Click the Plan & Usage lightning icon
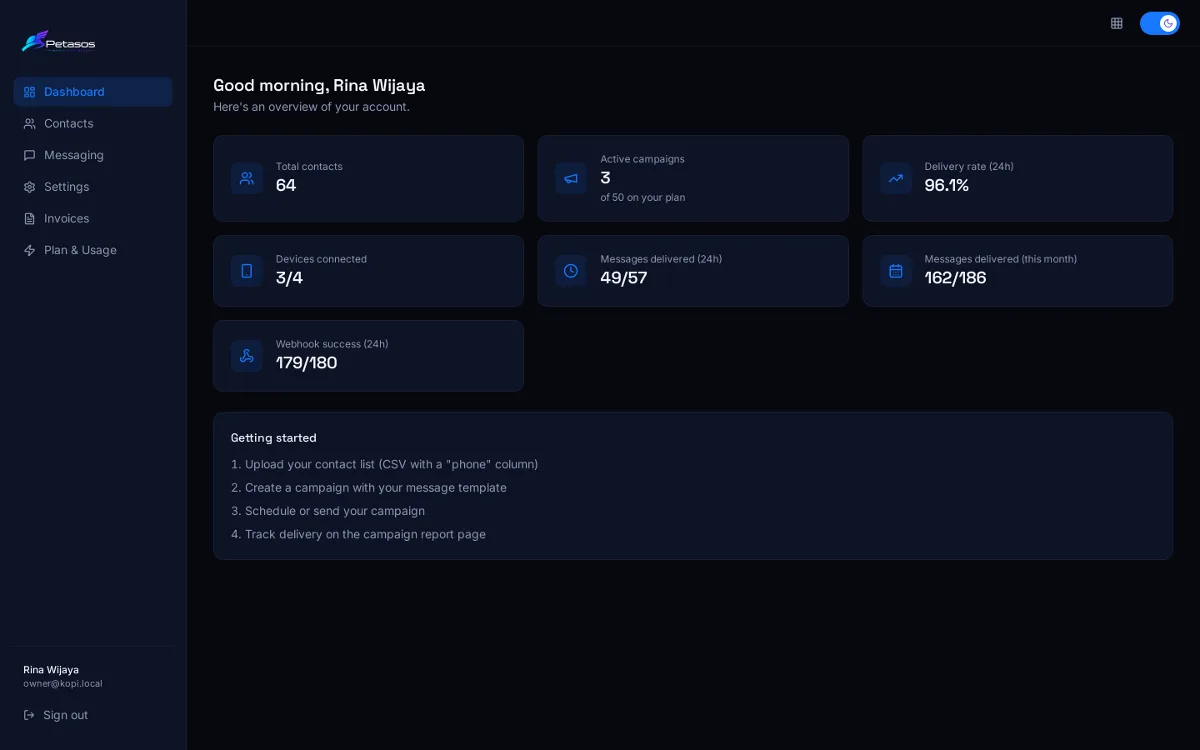Screen dimensions: 1200x750 point(30,250)
